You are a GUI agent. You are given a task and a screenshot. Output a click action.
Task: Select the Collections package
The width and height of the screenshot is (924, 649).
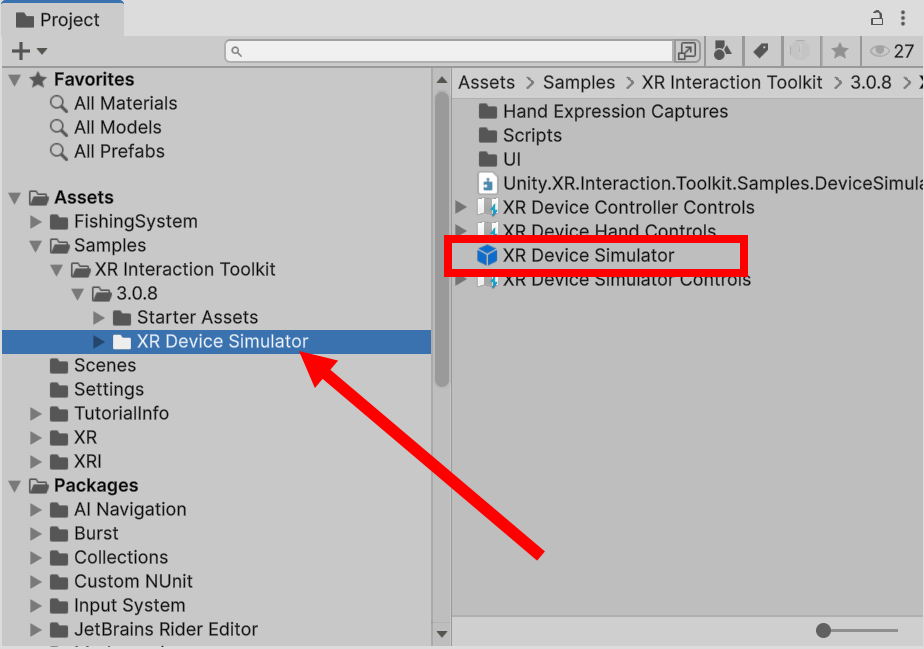coord(109,558)
